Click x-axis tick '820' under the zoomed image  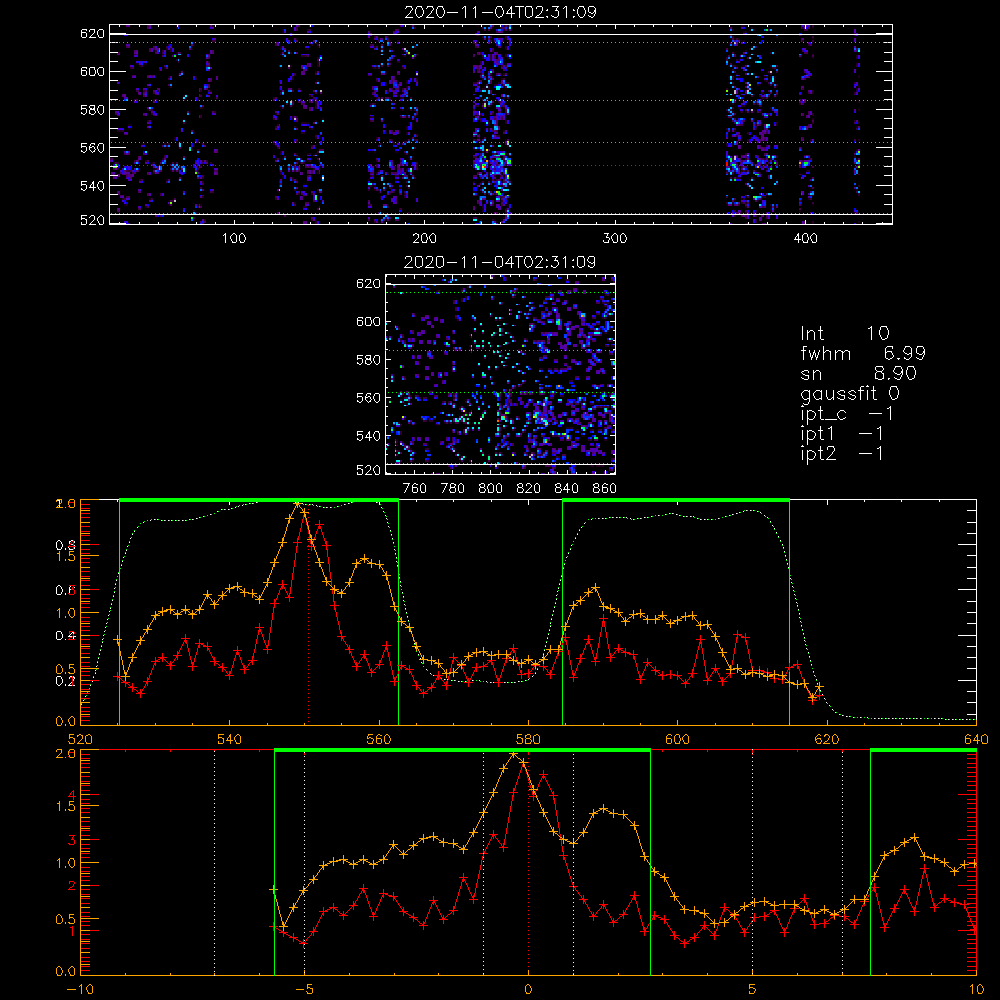529,489
